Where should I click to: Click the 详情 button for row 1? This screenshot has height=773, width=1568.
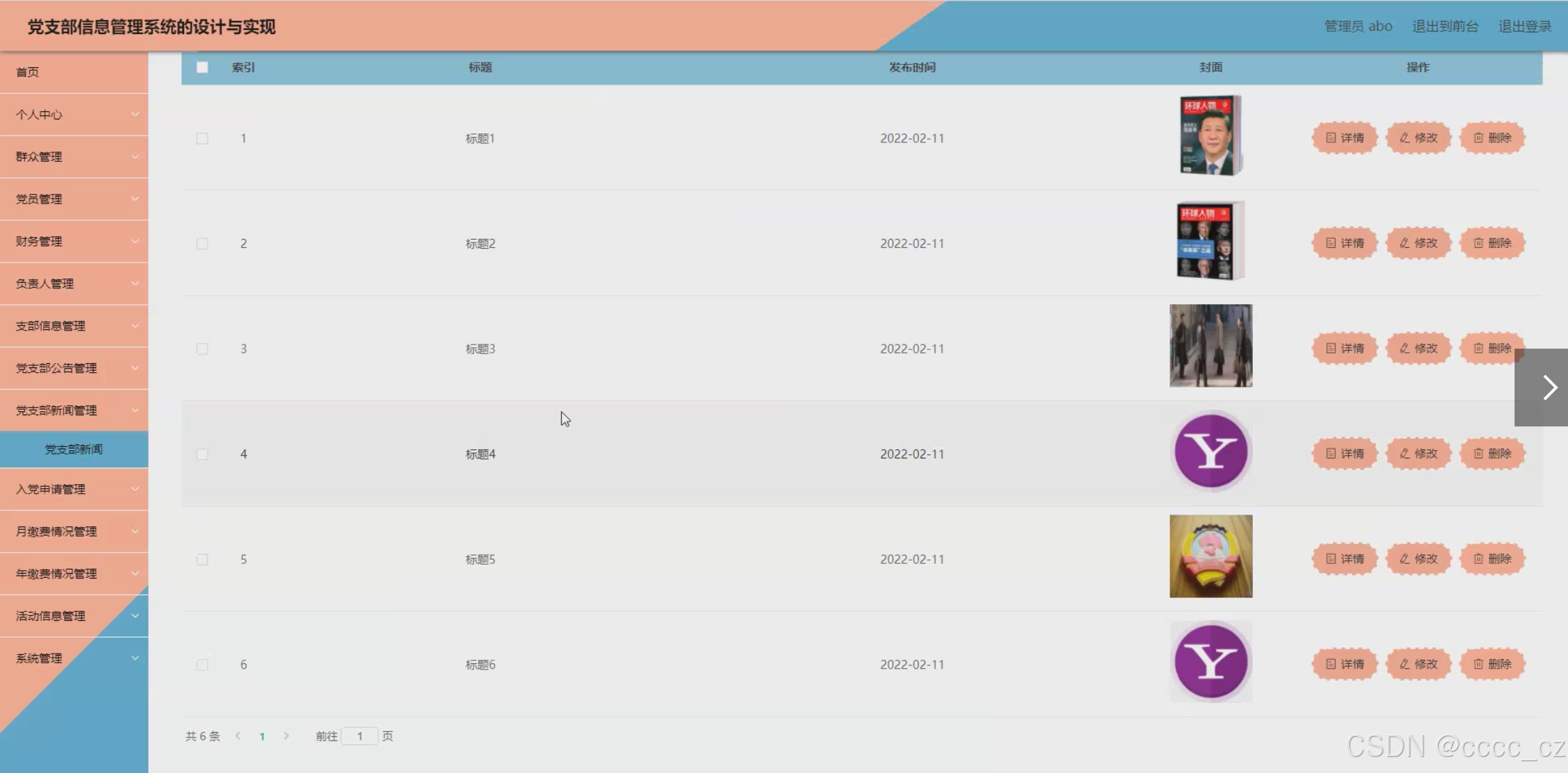(x=1344, y=138)
